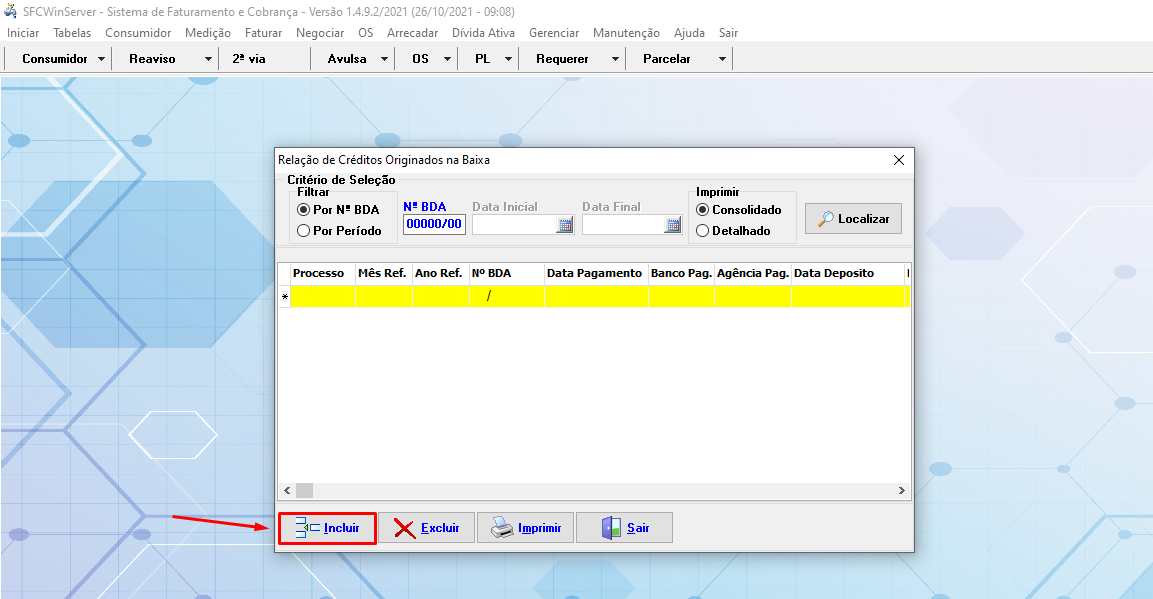1153x599 pixels.
Task: Open the Dívida Ativa menu
Action: coord(483,33)
